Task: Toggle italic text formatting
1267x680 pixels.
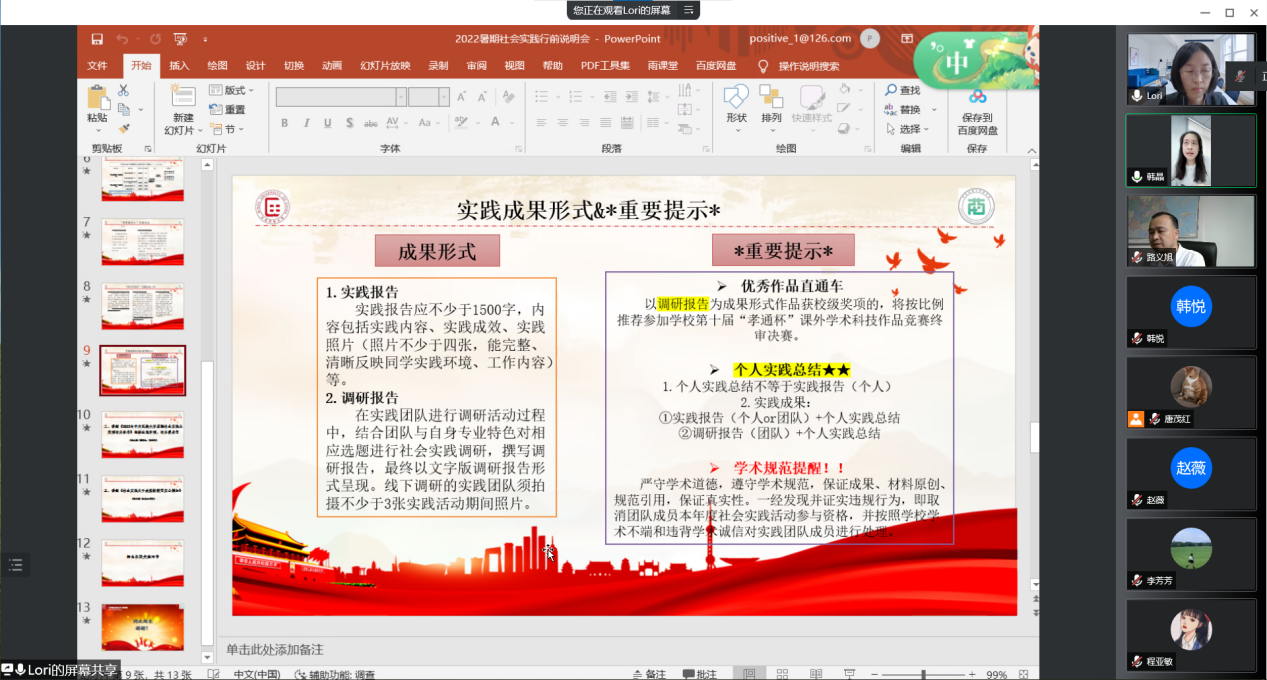Action: click(x=305, y=123)
